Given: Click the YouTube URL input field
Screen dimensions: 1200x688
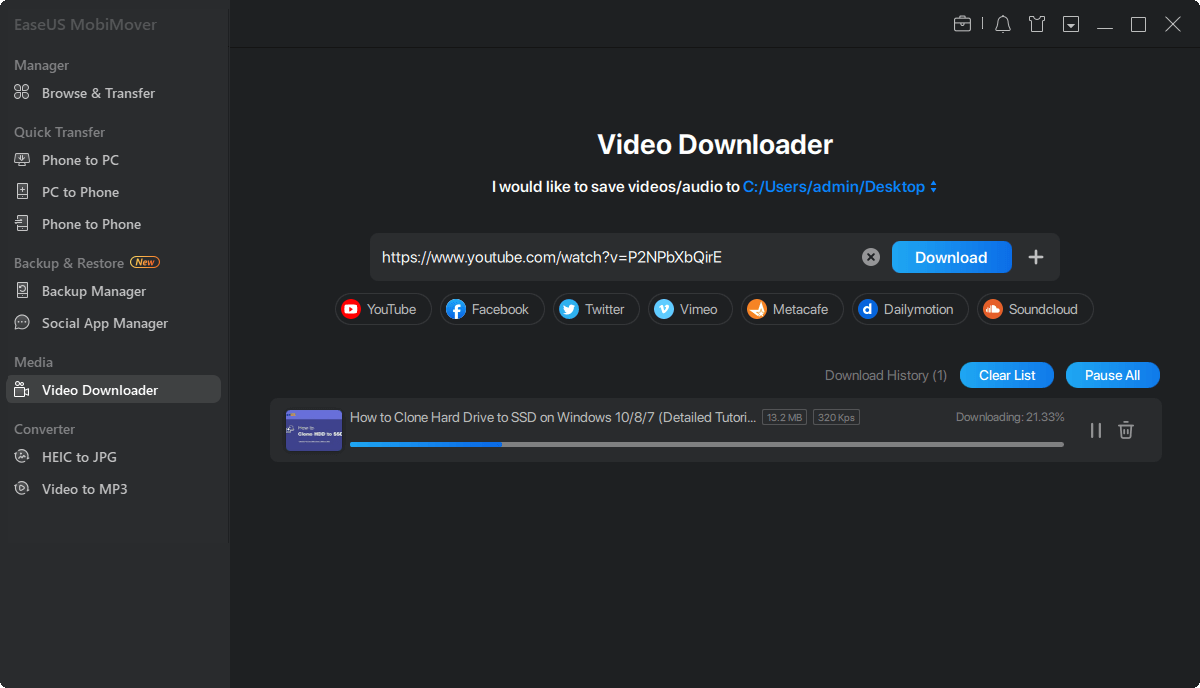Looking at the screenshot, I should 615,257.
